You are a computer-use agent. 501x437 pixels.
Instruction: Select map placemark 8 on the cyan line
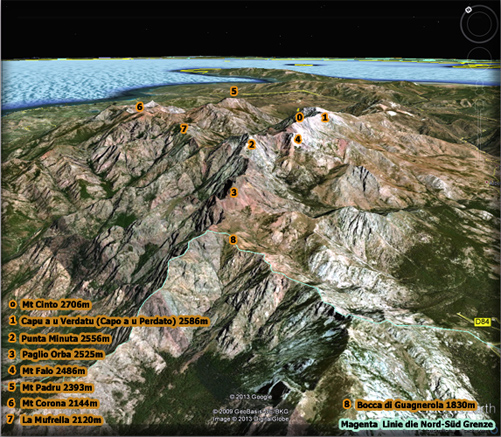pyautogui.click(x=233, y=239)
